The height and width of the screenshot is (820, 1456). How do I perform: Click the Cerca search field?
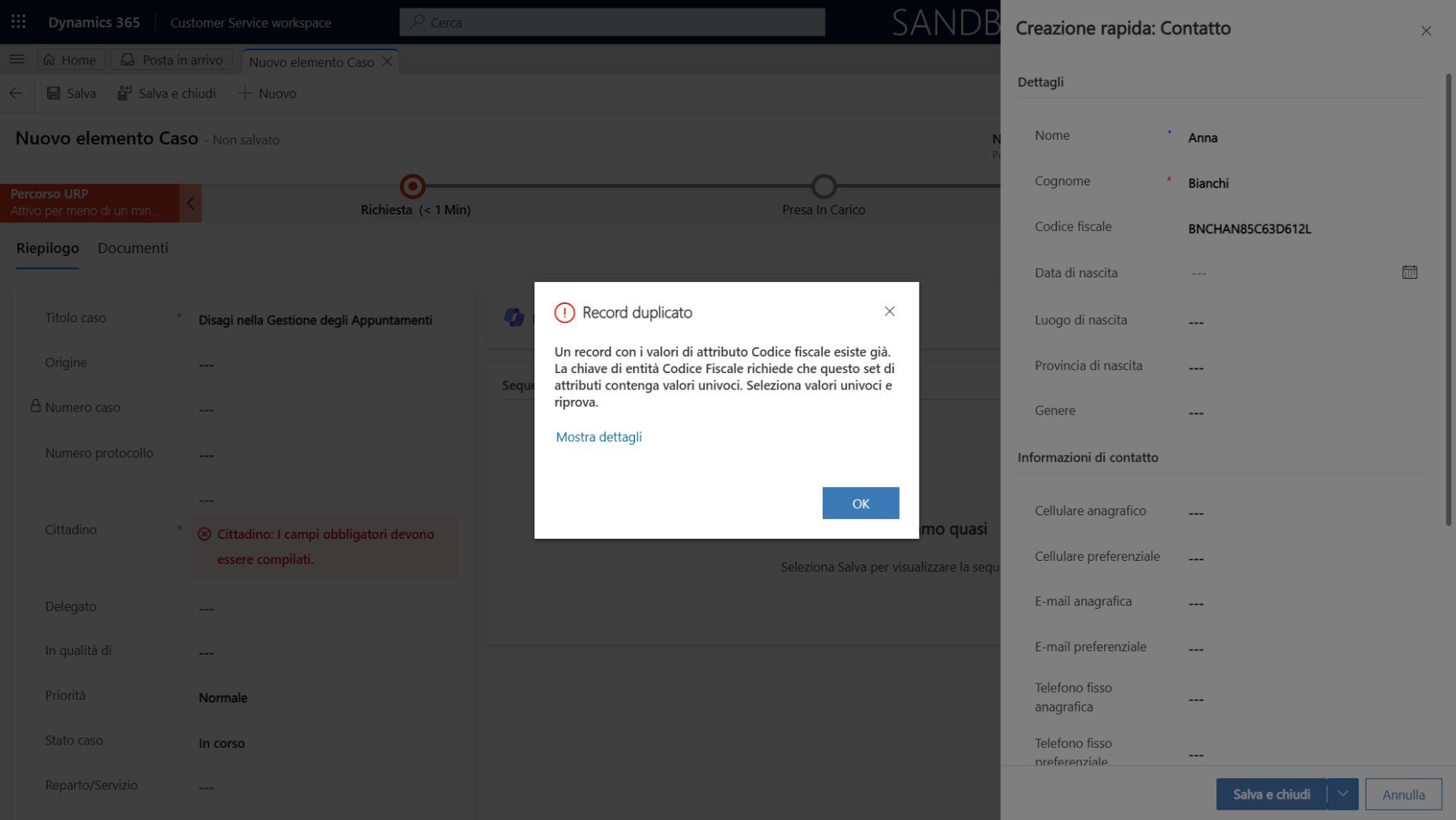[x=613, y=21]
